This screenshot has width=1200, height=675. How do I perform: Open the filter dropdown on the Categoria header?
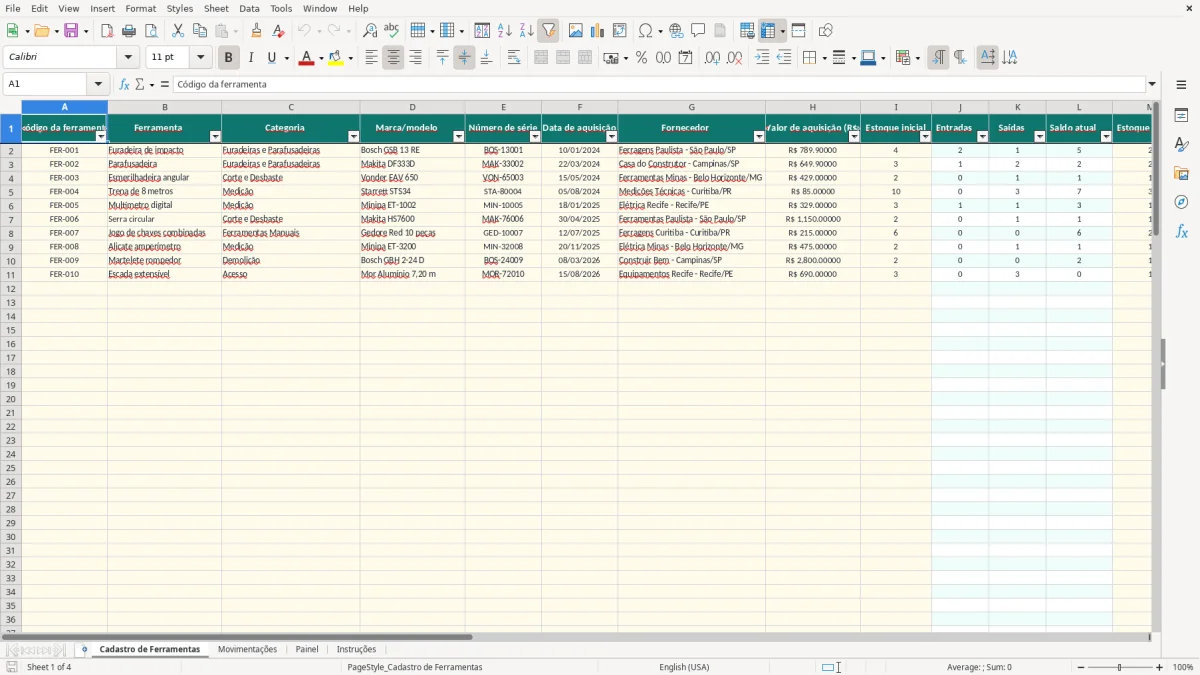pos(353,136)
